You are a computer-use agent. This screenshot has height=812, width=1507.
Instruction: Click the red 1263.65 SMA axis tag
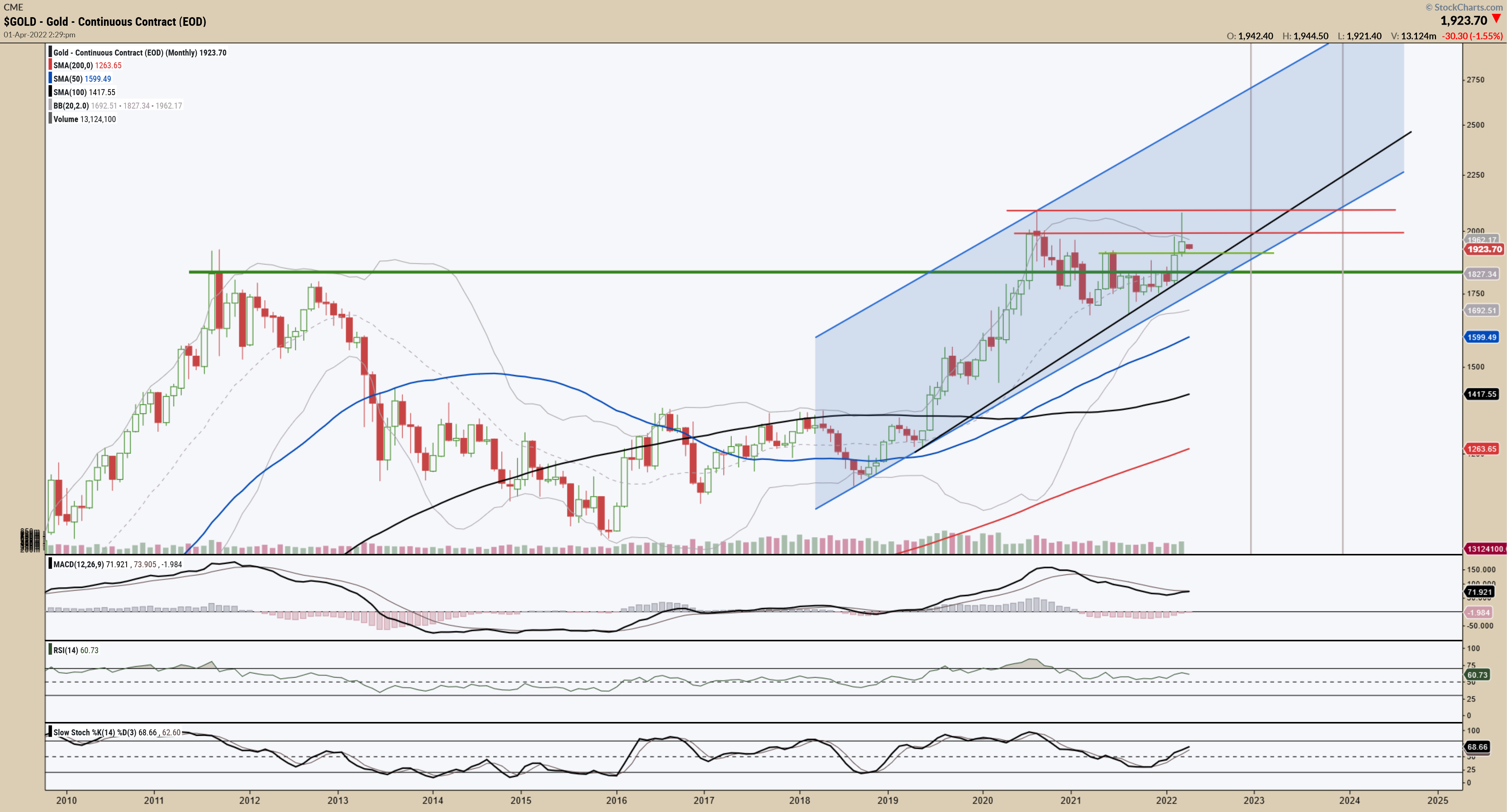1481,449
